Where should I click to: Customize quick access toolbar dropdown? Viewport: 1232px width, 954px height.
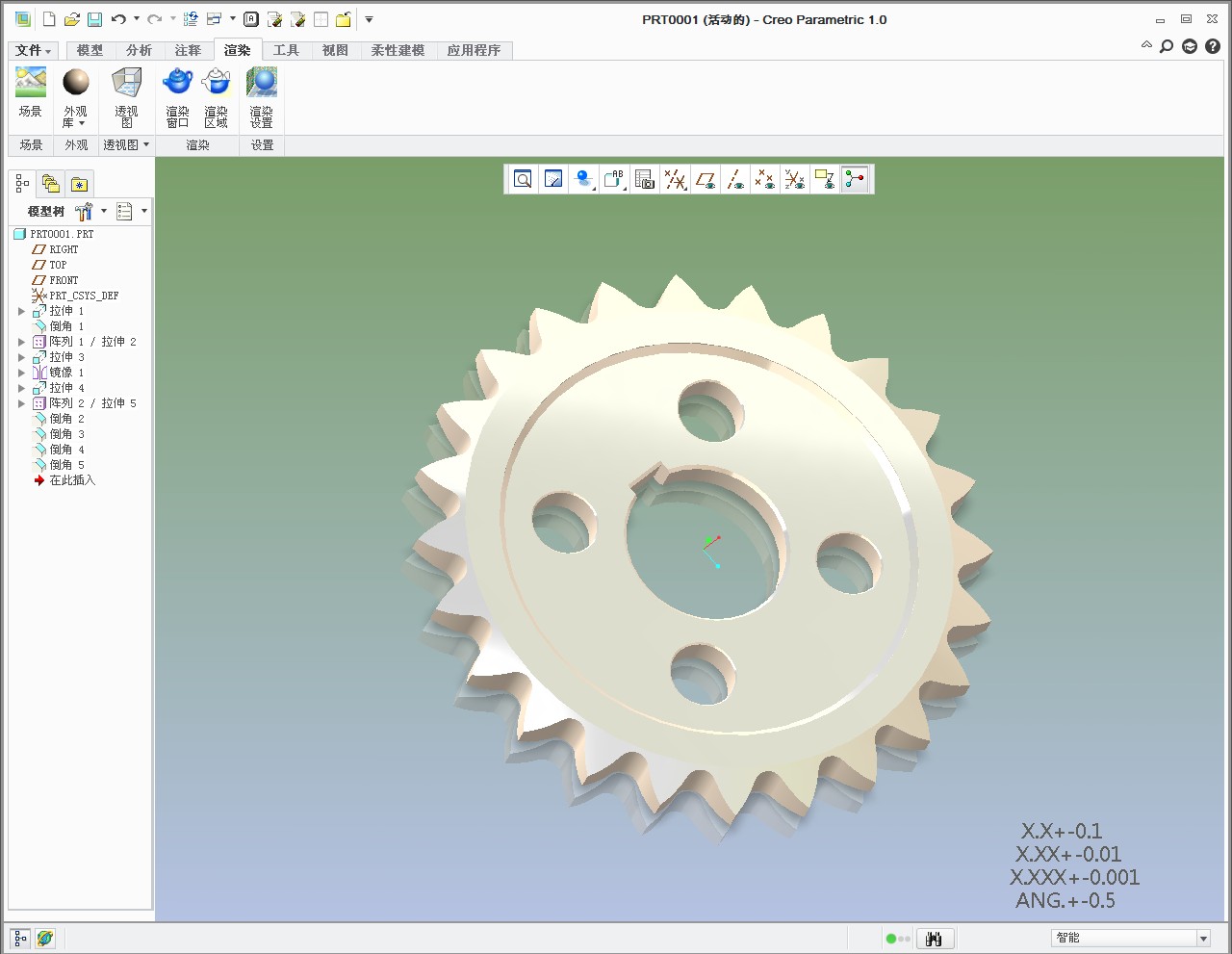(x=369, y=19)
